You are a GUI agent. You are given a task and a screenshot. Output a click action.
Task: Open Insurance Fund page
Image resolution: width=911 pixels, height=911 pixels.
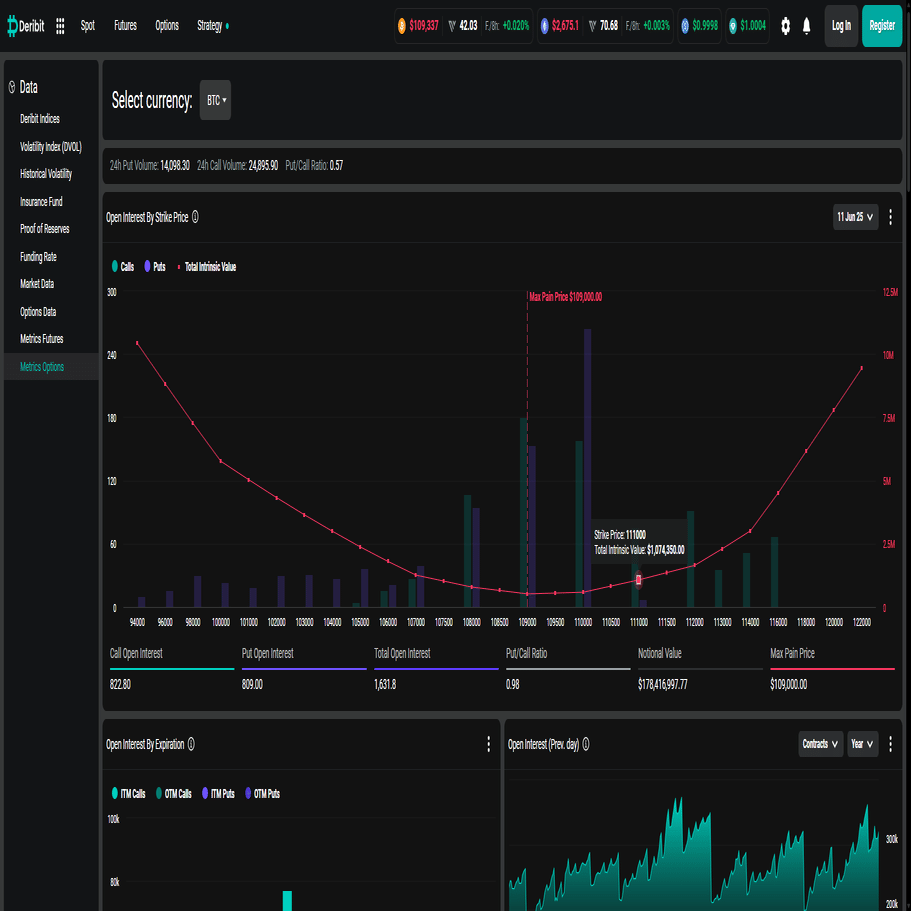pyautogui.click(x=41, y=202)
